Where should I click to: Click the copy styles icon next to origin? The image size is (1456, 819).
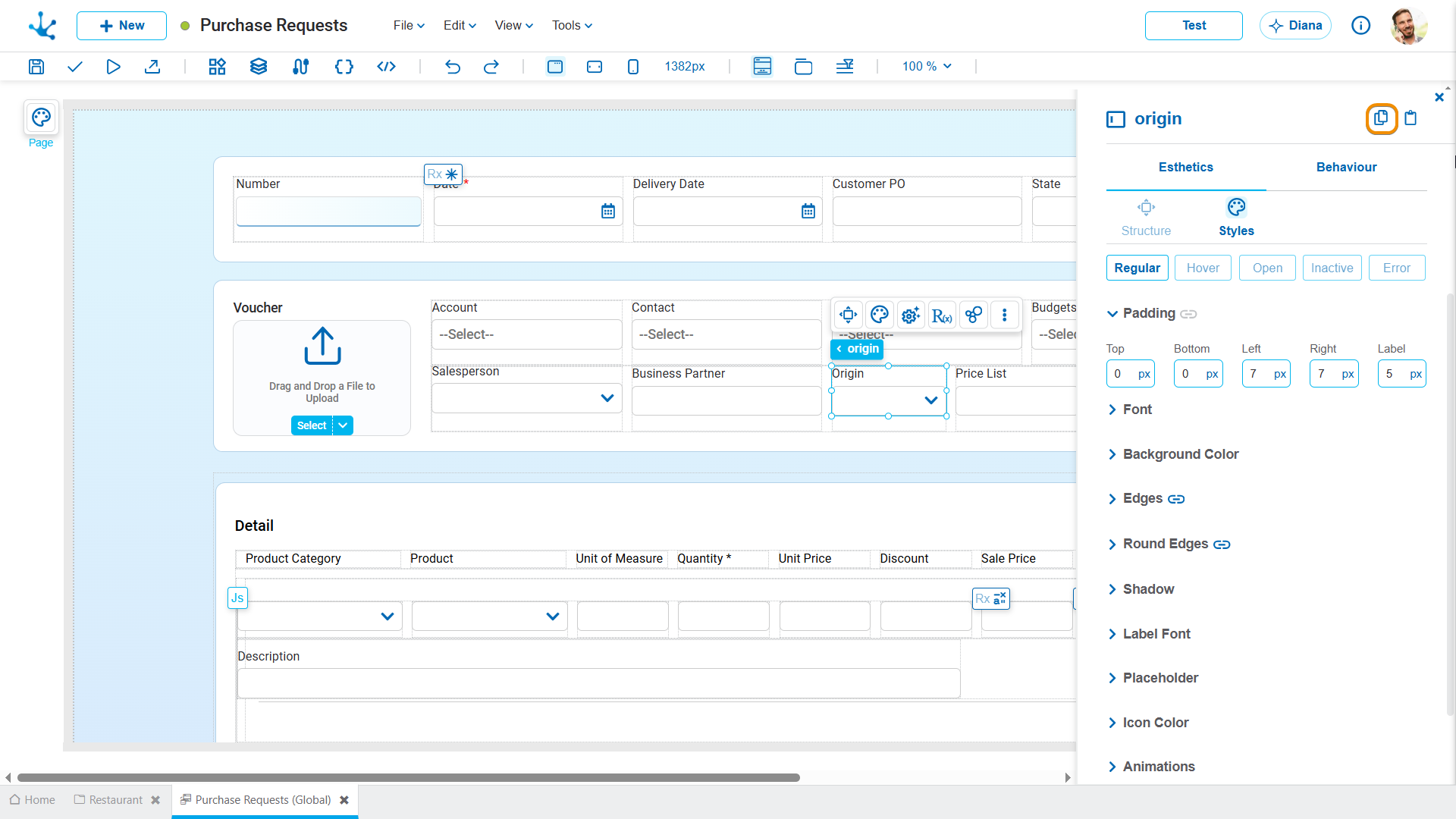[x=1381, y=118]
